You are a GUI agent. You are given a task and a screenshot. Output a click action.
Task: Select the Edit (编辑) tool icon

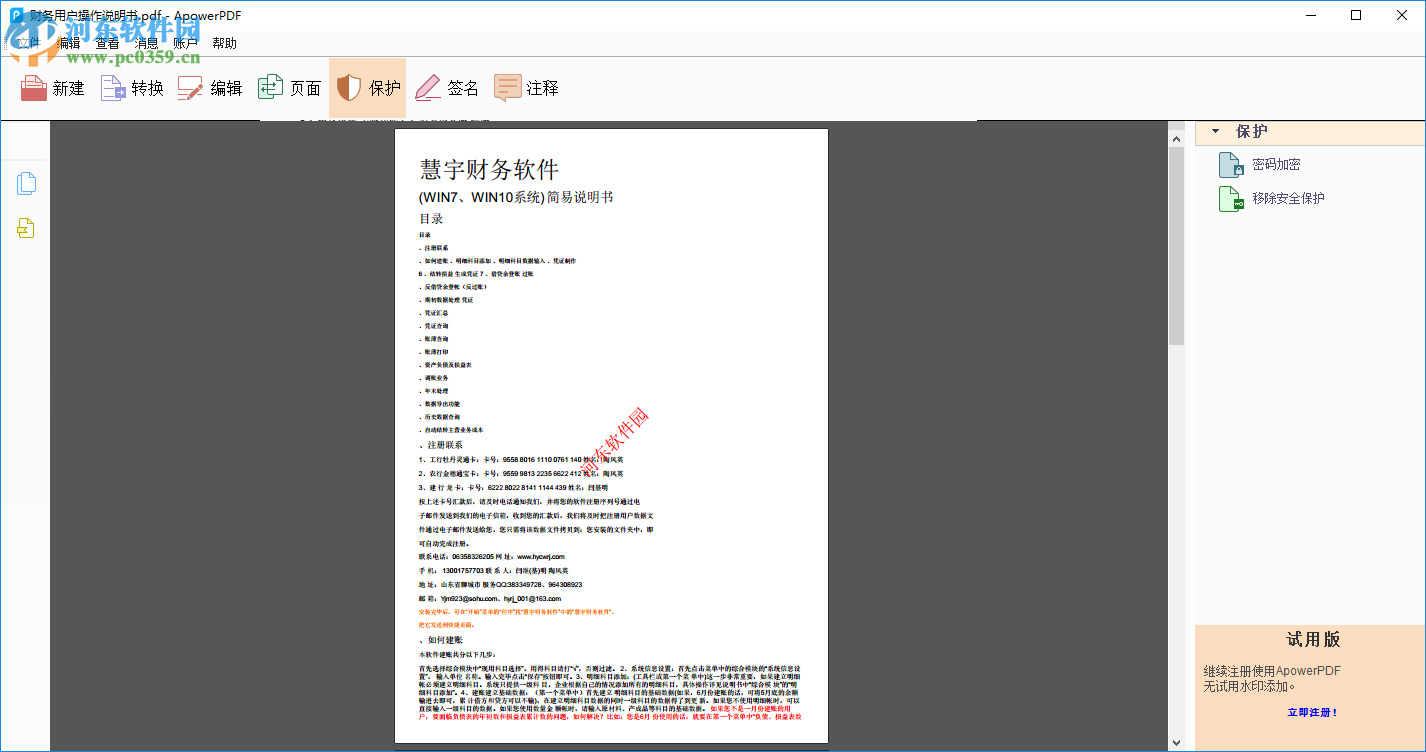click(211, 88)
